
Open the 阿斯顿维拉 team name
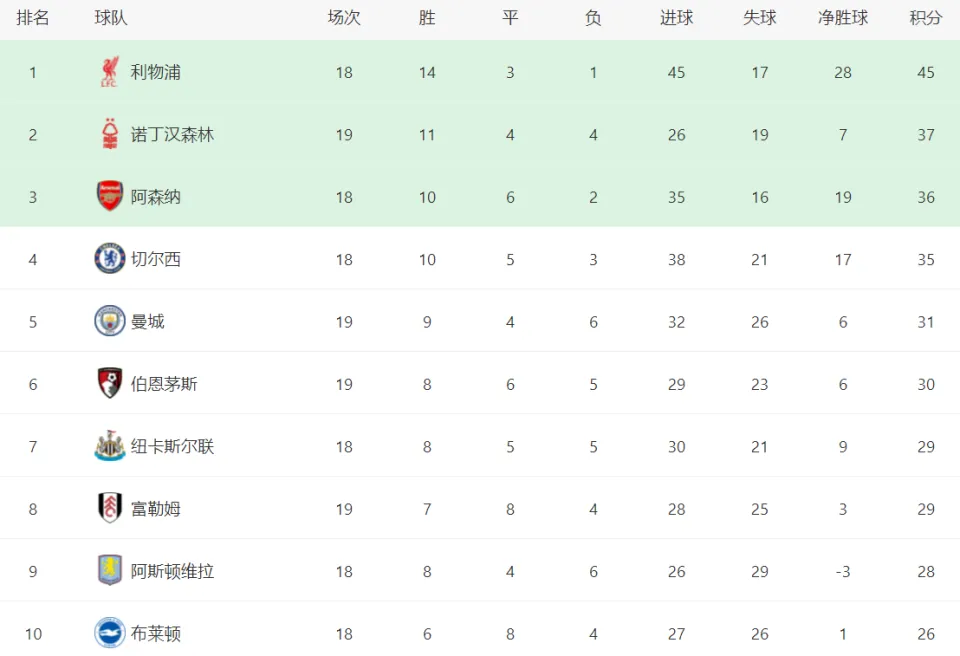172,571
